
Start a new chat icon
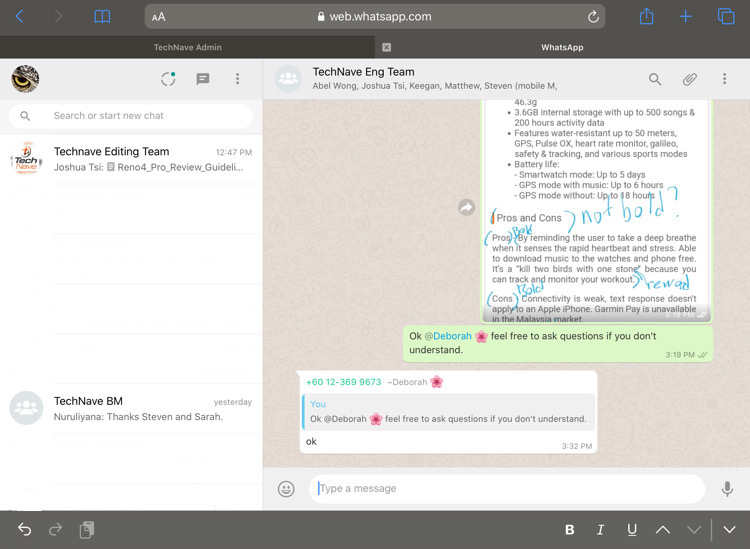pos(203,79)
